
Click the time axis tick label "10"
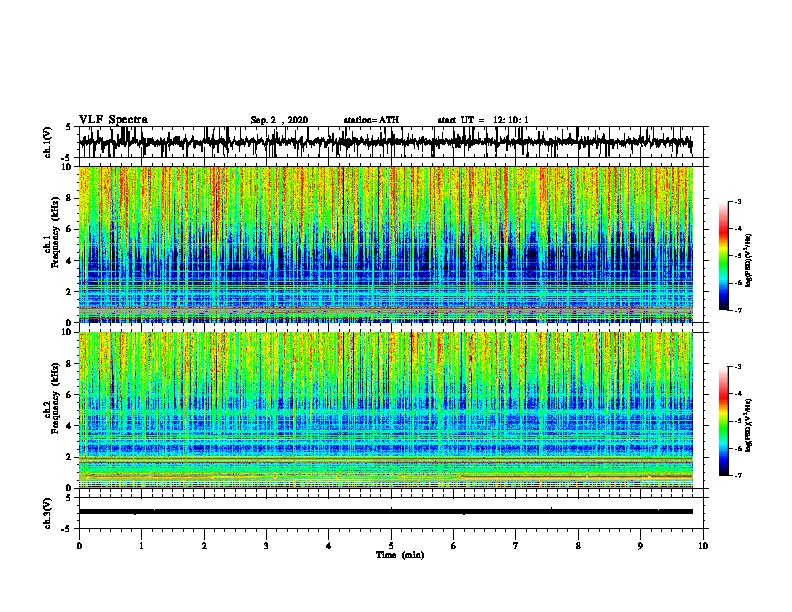(x=703, y=546)
